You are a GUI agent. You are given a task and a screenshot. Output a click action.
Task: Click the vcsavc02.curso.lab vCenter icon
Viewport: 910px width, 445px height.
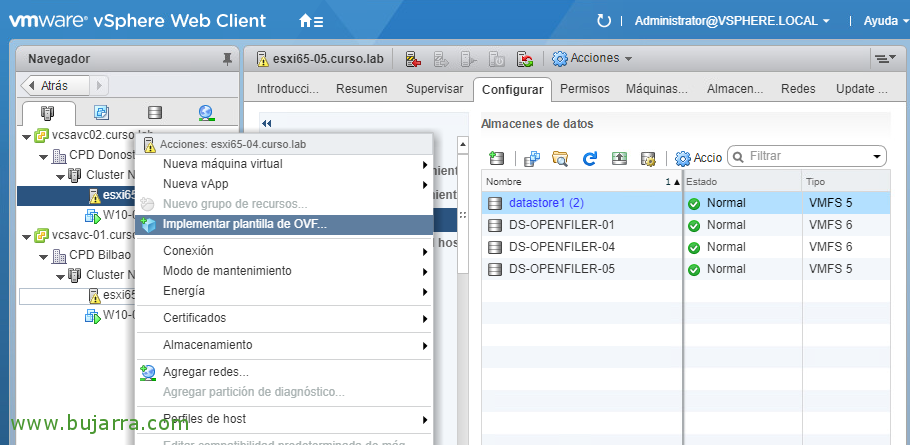coord(41,136)
